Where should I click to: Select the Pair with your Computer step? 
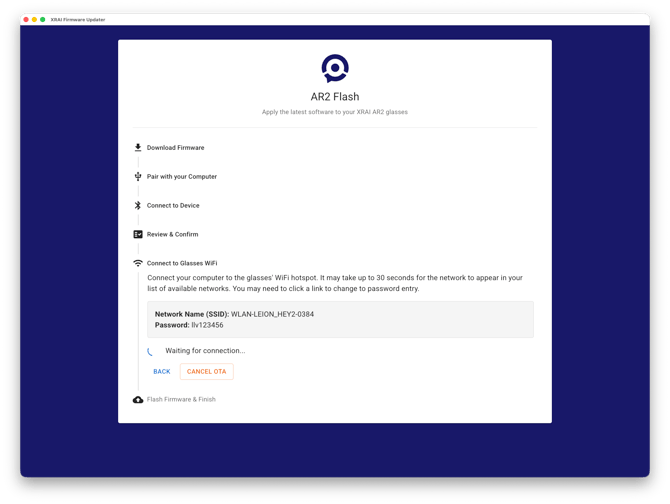click(x=182, y=176)
